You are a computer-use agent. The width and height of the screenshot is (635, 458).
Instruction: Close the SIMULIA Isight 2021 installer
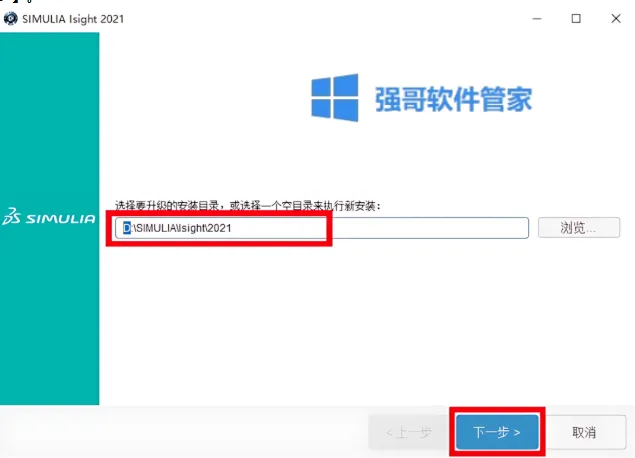tap(616, 19)
